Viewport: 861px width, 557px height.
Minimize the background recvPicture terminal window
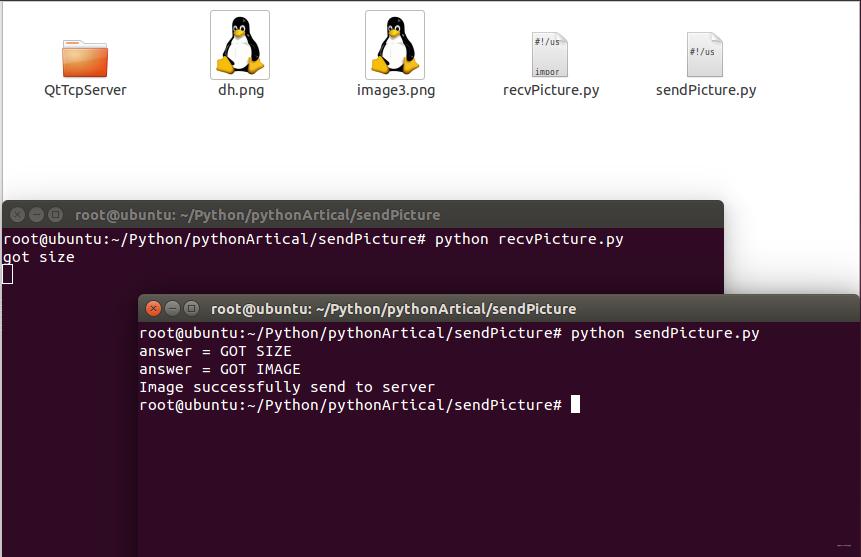coord(36,215)
